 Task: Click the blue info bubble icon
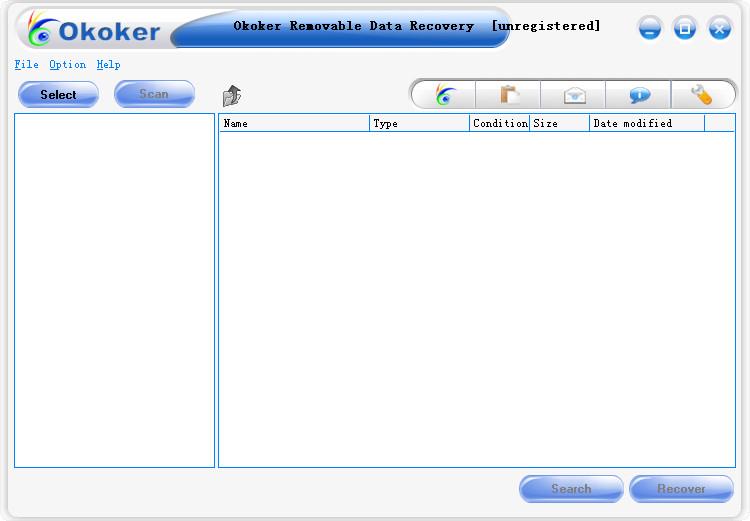(x=639, y=94)
